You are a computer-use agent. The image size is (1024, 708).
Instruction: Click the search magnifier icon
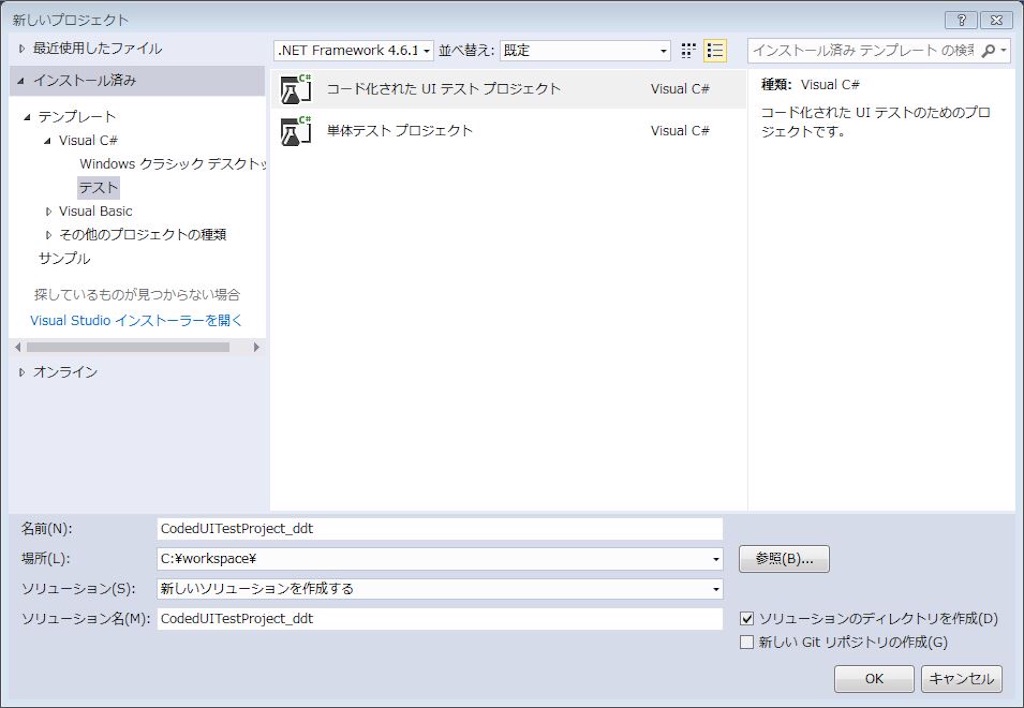coord(989,50)
